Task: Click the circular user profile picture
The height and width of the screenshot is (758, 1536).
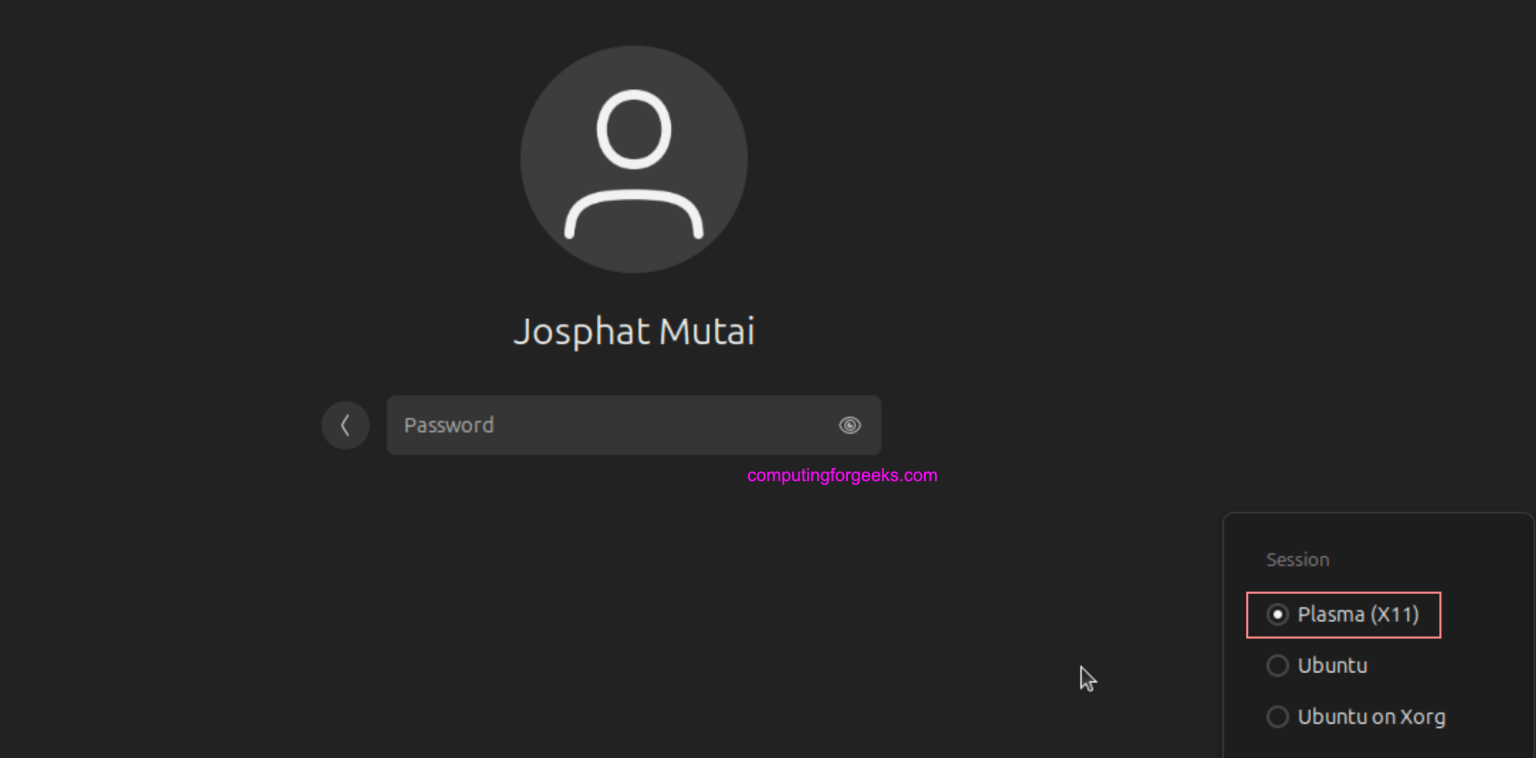Action: 633,158
